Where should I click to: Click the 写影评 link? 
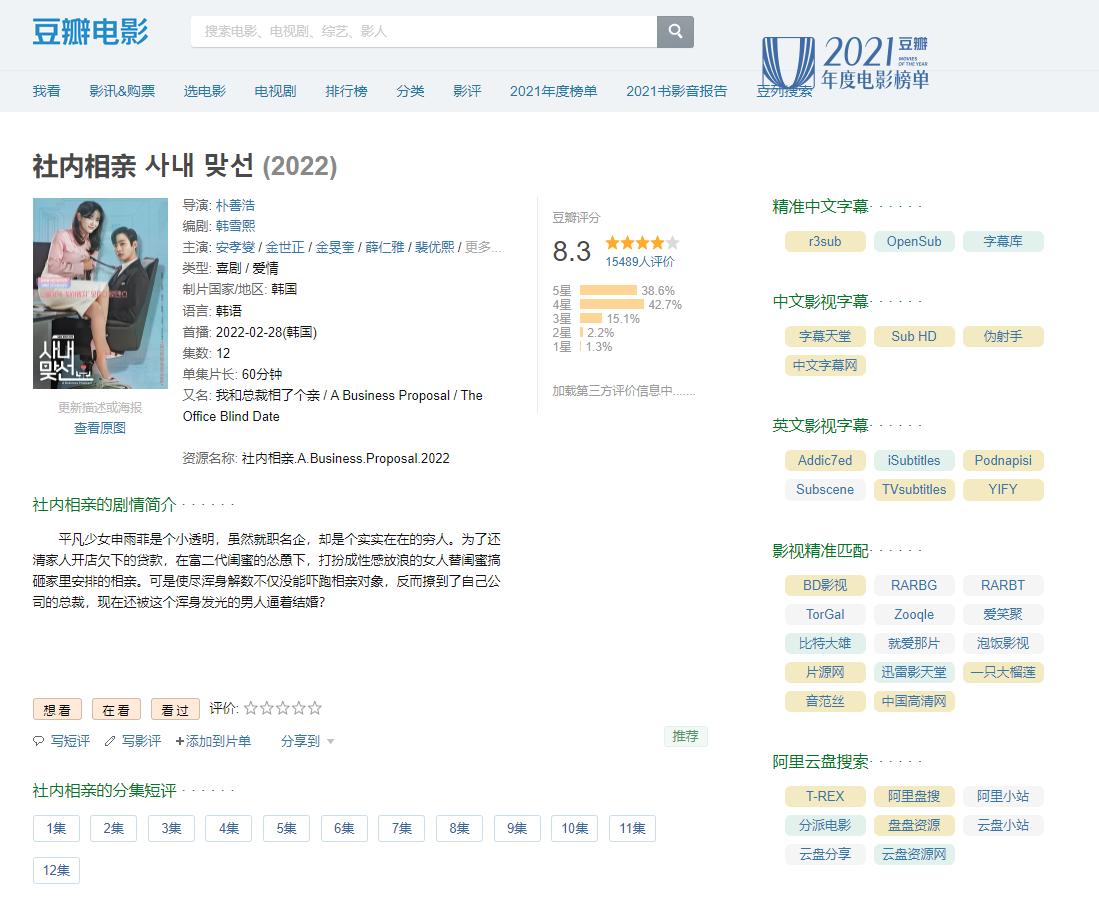click(x=142, y=741)
